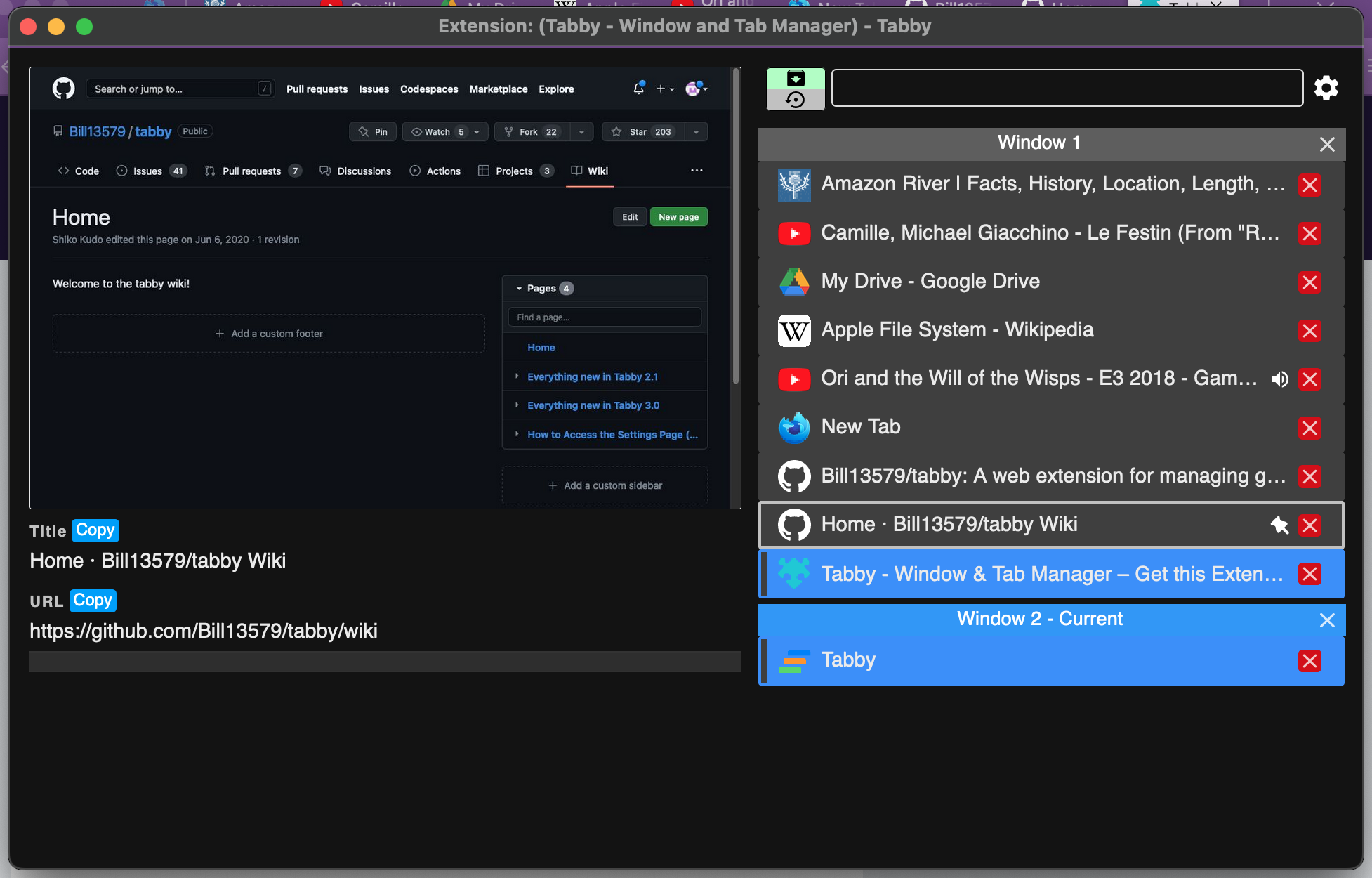Select the New Tab entry

click(x=861, y=427)
